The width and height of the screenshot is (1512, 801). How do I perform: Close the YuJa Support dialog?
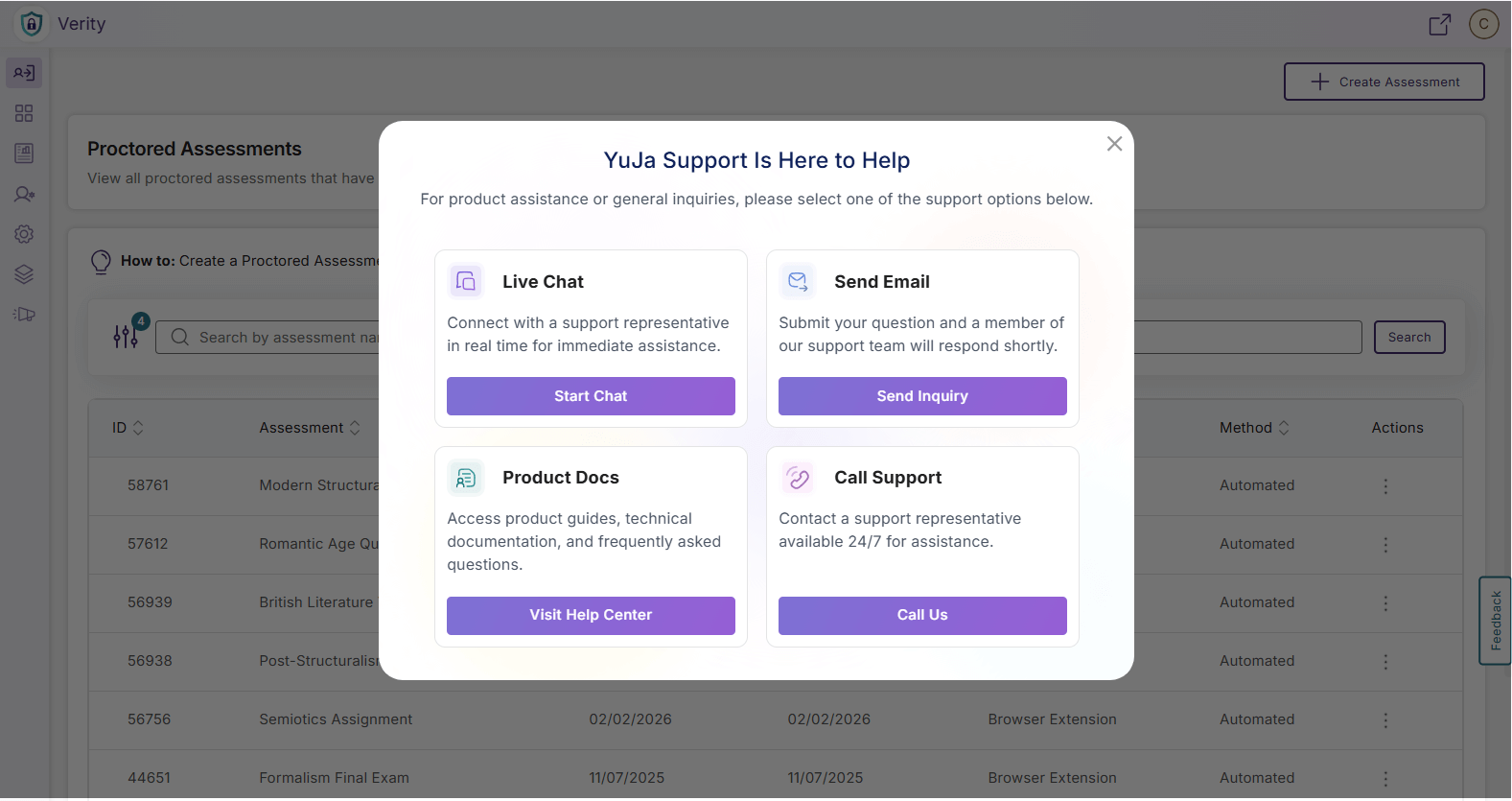coord(1114,144)
